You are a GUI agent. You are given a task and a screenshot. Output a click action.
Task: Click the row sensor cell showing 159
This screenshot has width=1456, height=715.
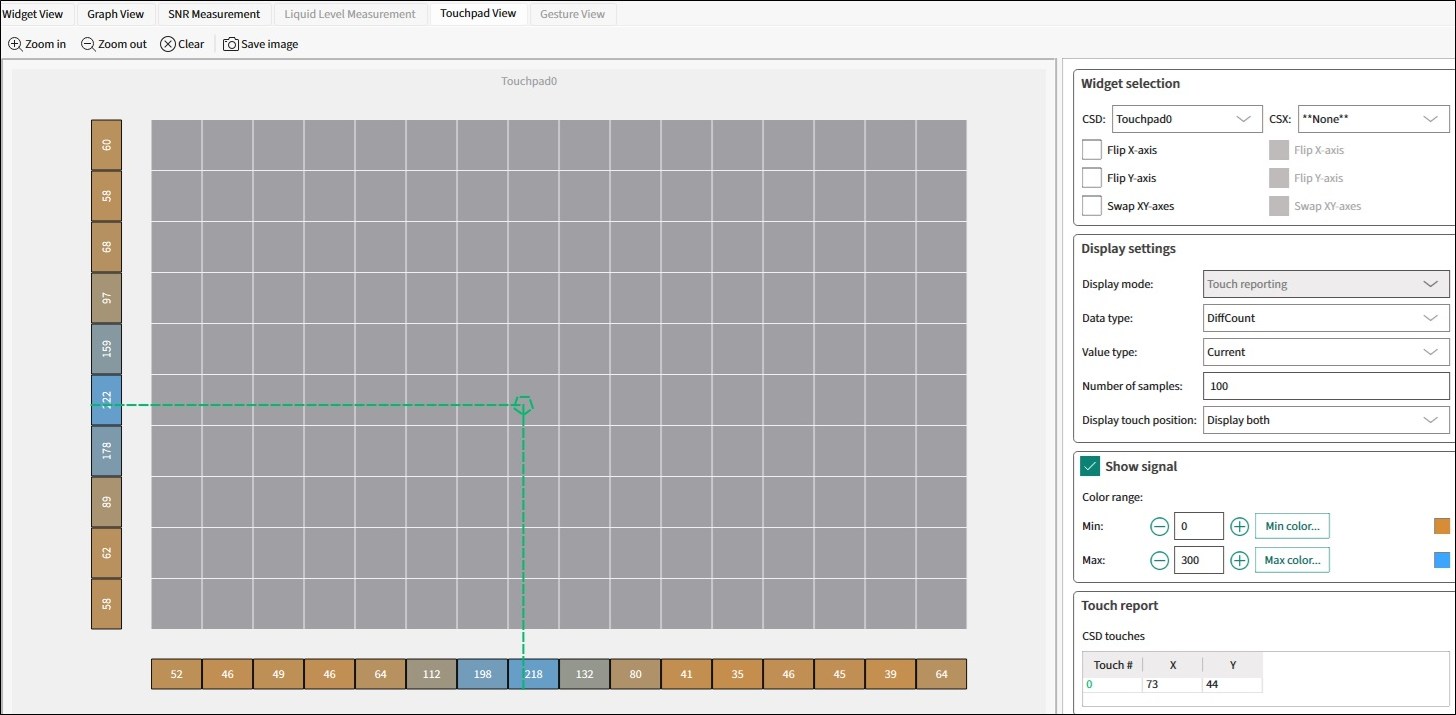(106, 349)
